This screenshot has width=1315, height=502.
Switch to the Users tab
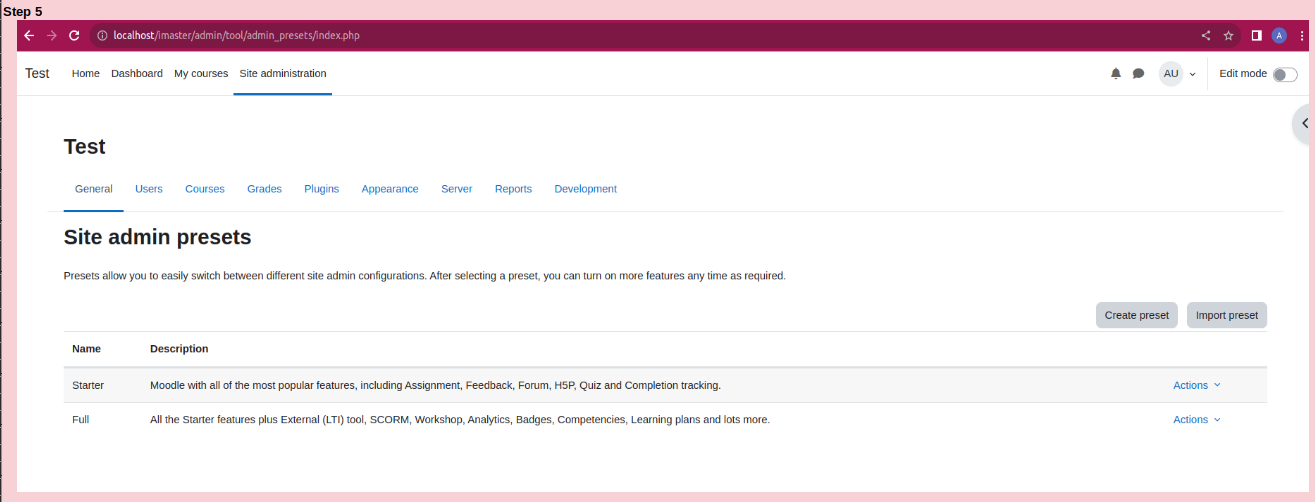(x=149, y=188)
